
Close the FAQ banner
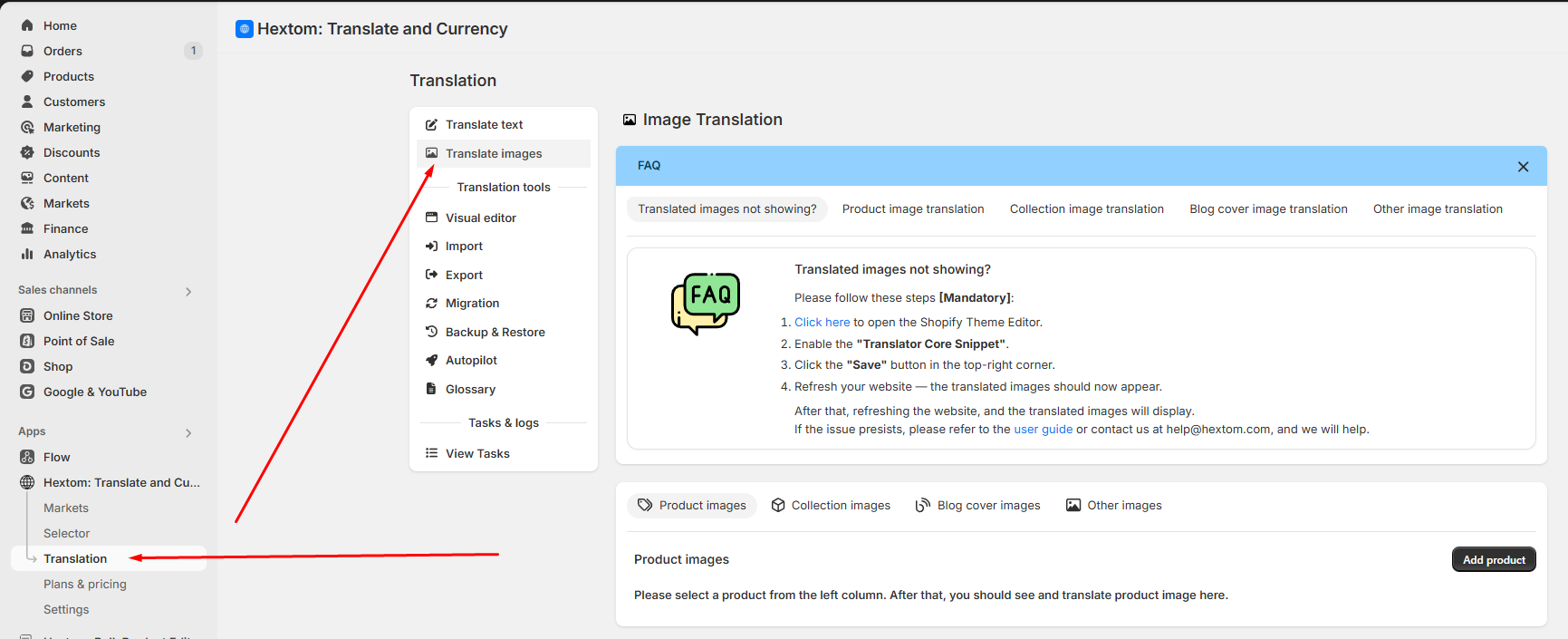tap(1523, 167)
